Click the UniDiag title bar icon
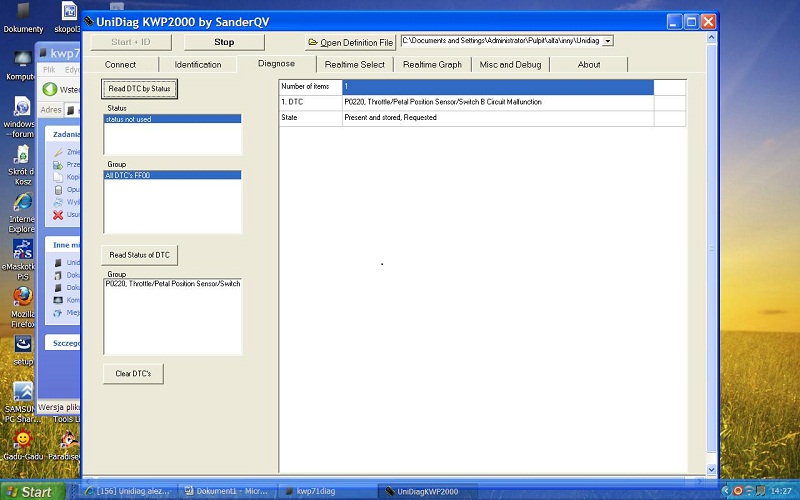 pyautogui.click(x=89, y=21)
